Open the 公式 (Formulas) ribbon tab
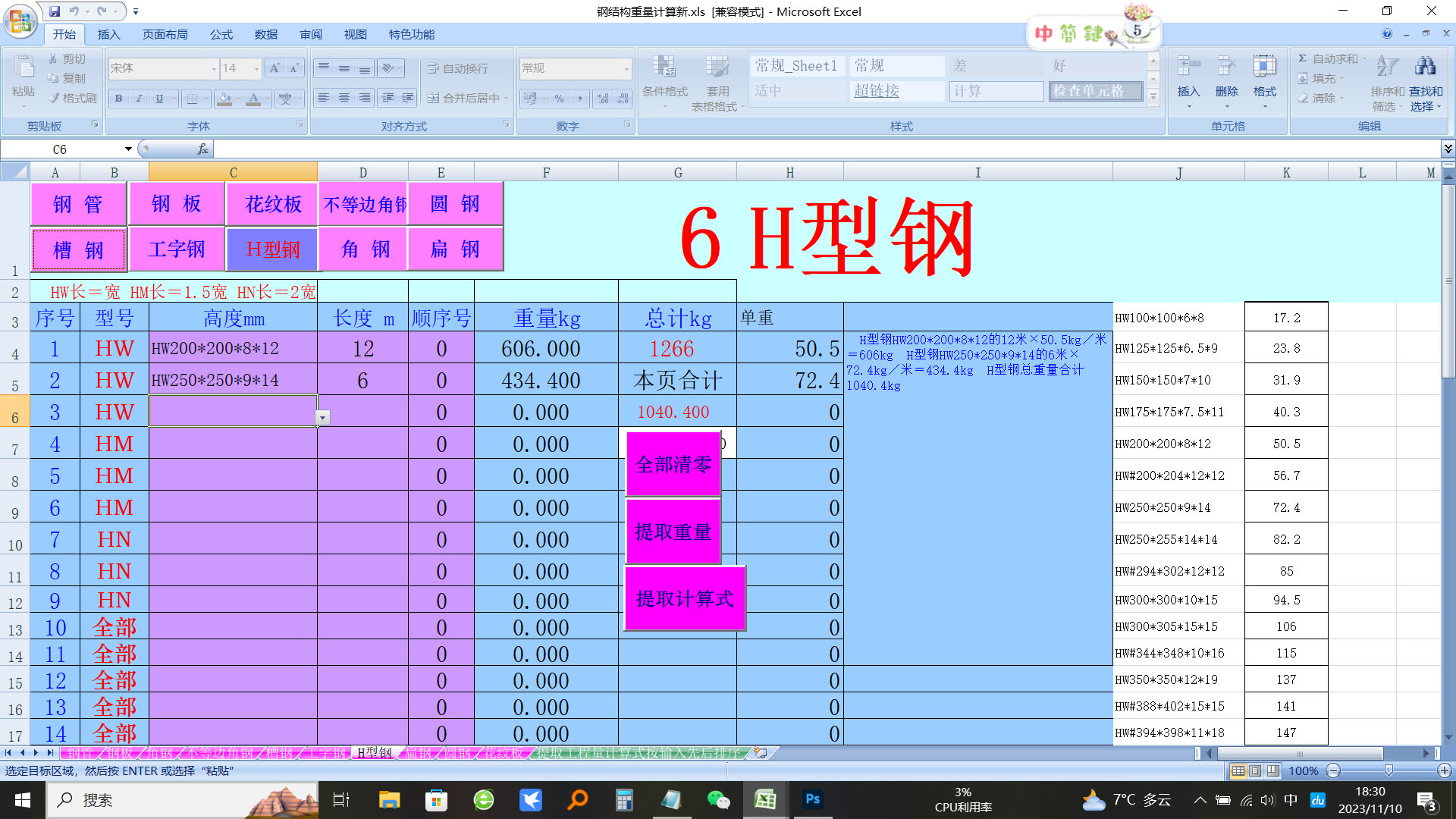The width and height of the screenshot is (1456, 819). tap(221, 34)
